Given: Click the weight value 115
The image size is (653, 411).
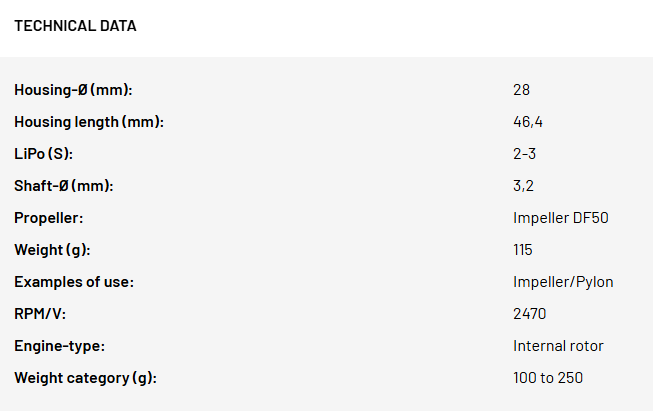Looking at the screenshot, I should pyautogui.click(x=523, y=250).
